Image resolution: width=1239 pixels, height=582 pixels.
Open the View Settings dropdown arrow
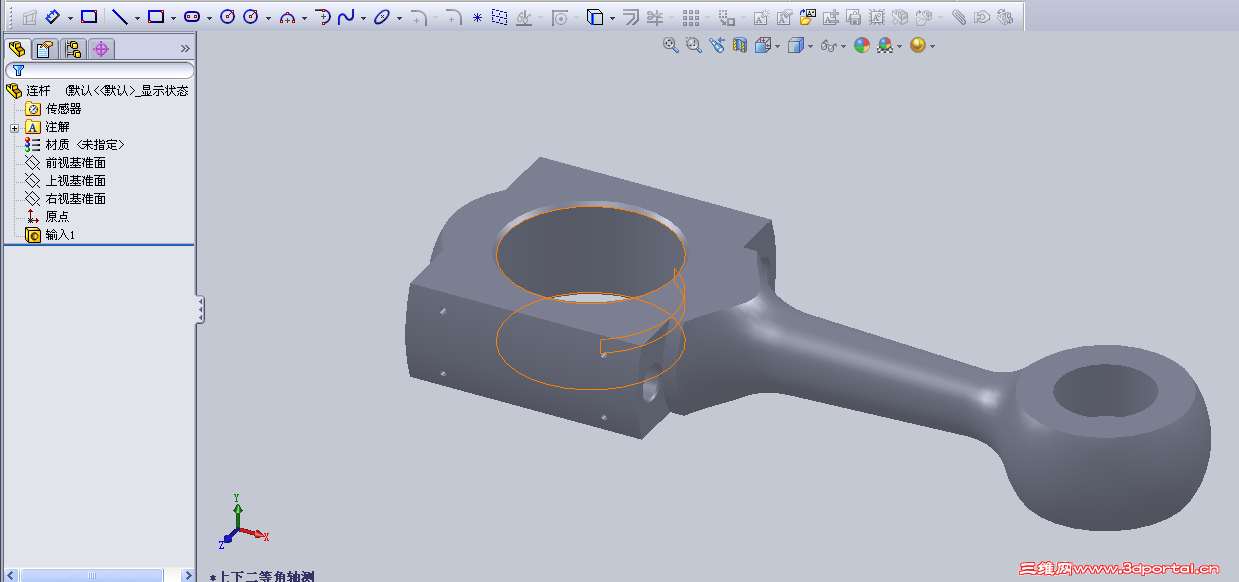(932, 47)
